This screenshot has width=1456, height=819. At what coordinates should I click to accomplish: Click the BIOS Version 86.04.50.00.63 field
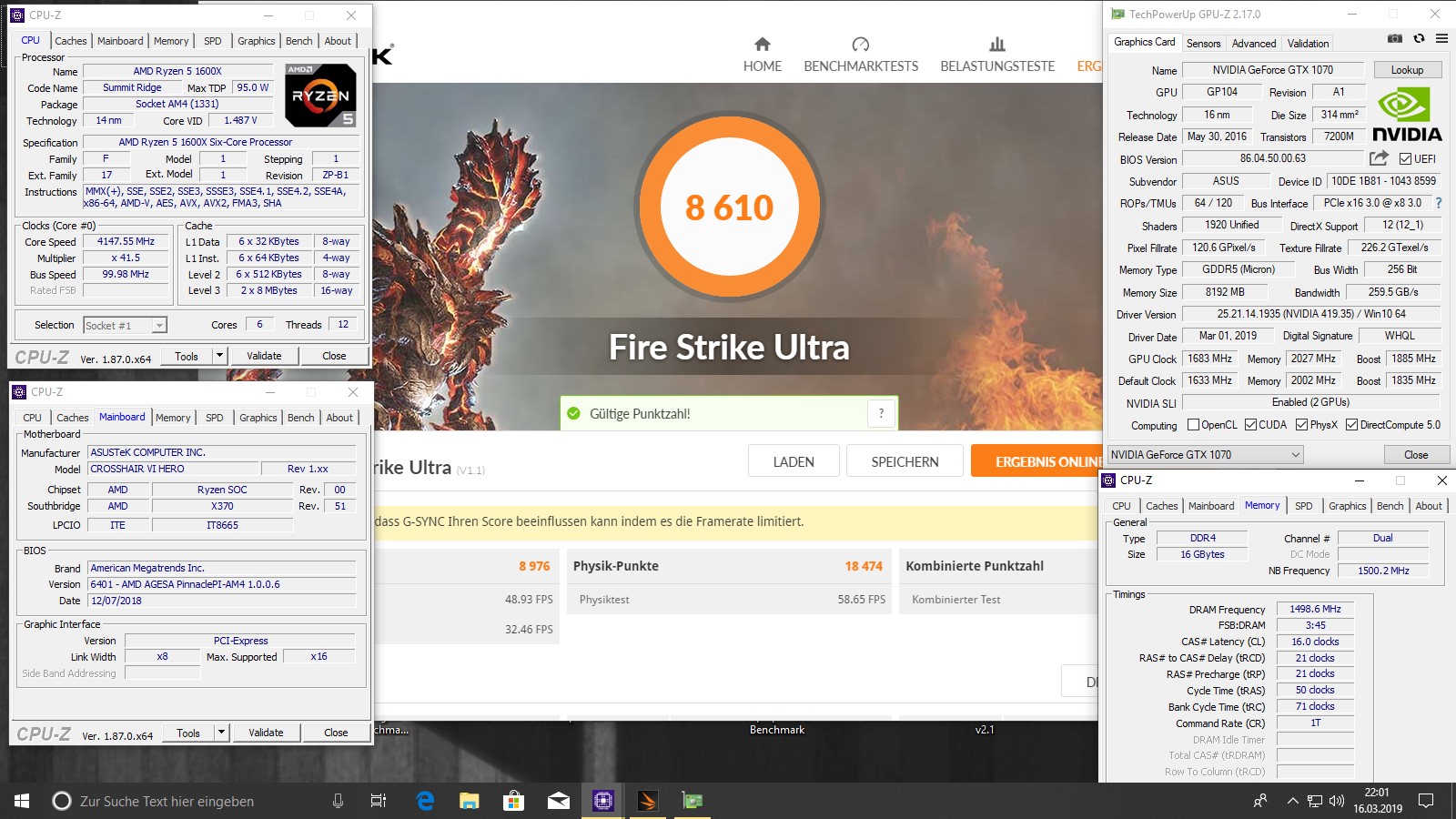click(1272, 158)
